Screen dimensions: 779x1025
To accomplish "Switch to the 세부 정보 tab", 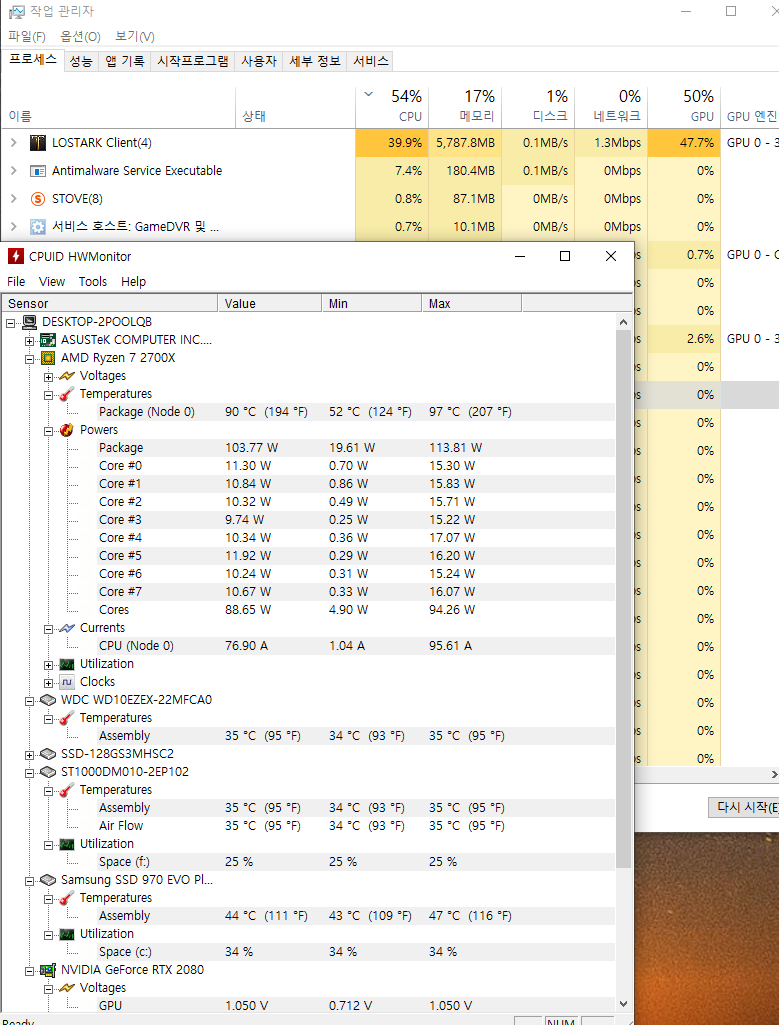I will [x=315, y=61].
